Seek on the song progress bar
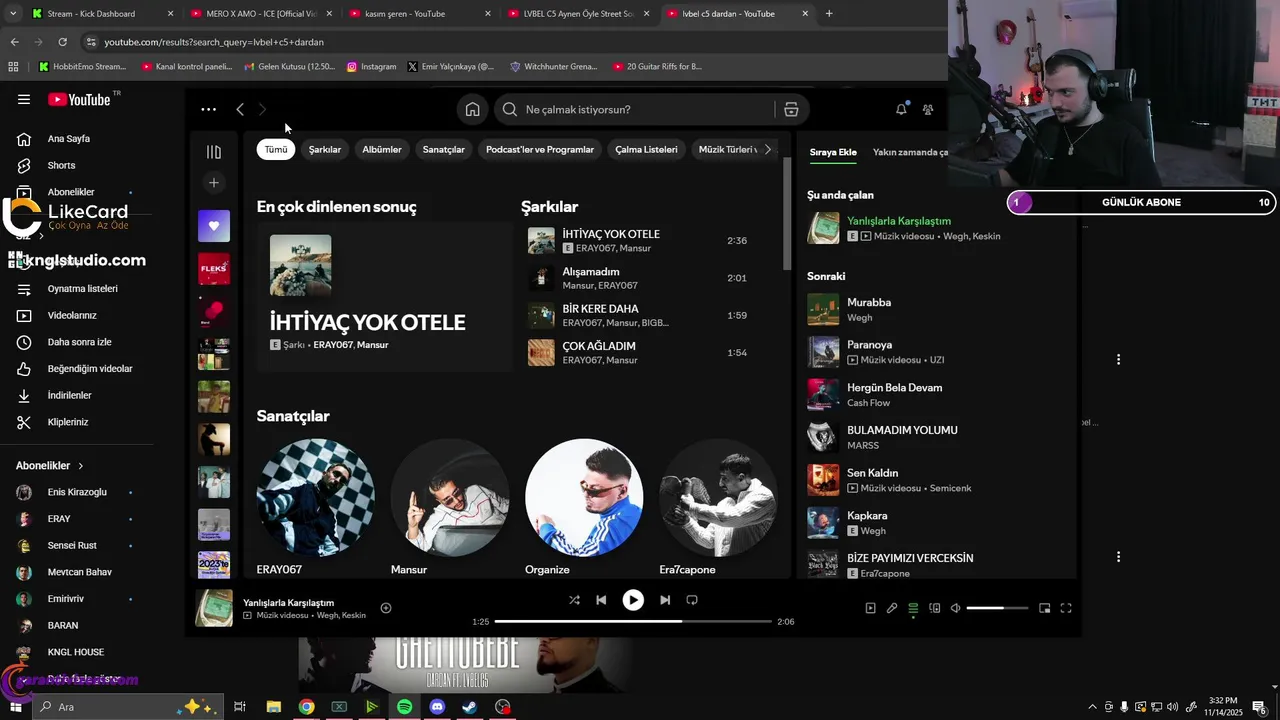This screenshot has height=720, width=1280. coord(633,621)
